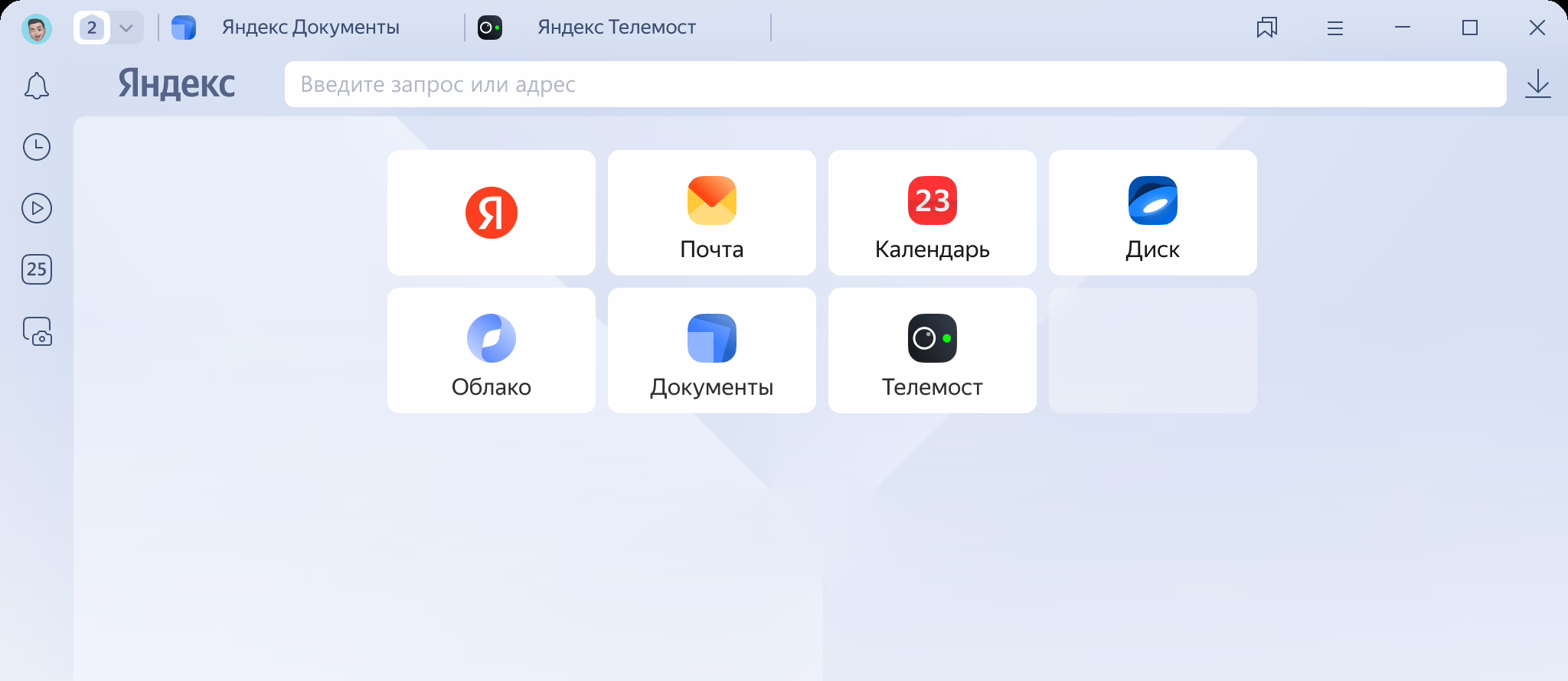The image size is (1568, 681).
Task: Open the Диск tile
Action: click(x=1153, y=213)
